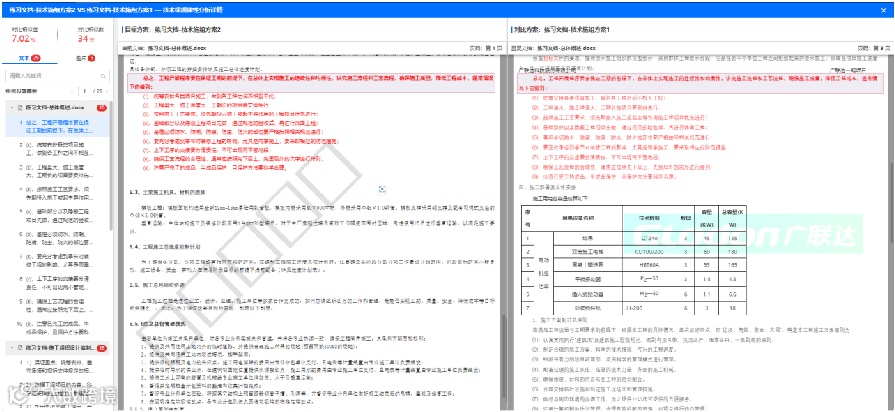
Task: Click the file name label above target document
Action: tap(164, 49)
